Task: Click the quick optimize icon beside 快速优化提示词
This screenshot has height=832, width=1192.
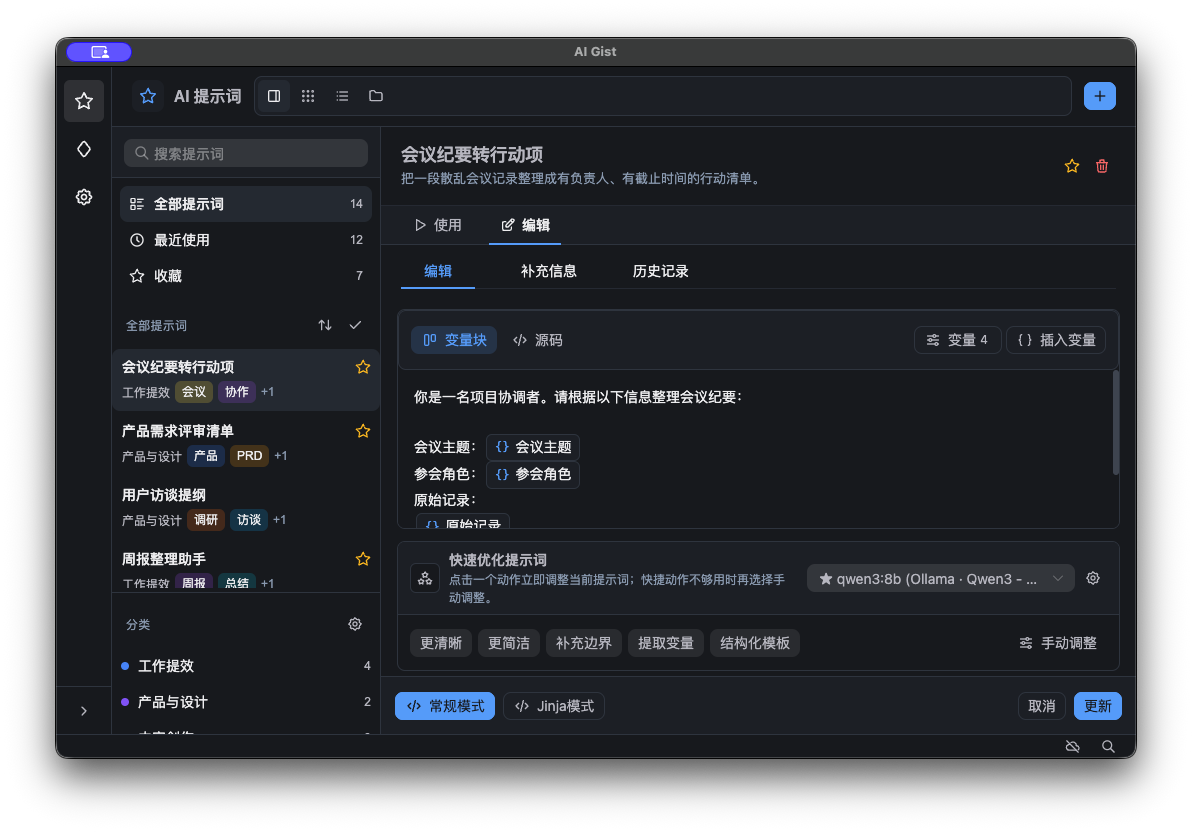Action: click(x=425, y=578)
